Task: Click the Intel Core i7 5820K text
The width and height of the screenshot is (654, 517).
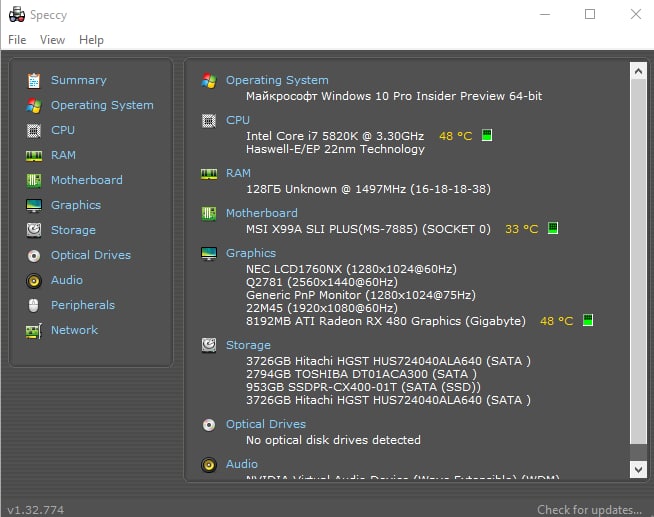Action: [x=335, y=136]
